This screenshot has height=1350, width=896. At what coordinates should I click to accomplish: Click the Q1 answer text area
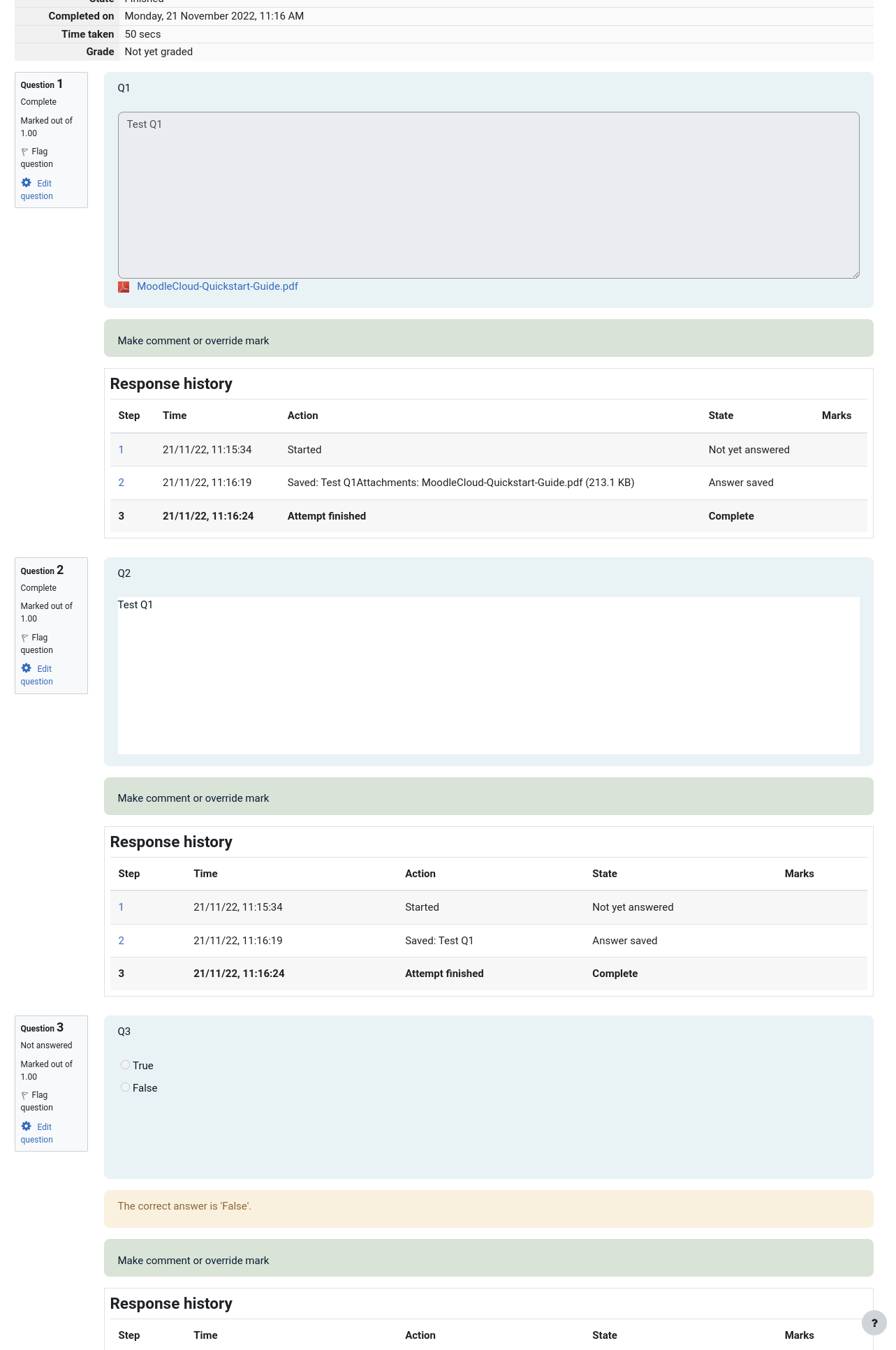click(489, 196)
